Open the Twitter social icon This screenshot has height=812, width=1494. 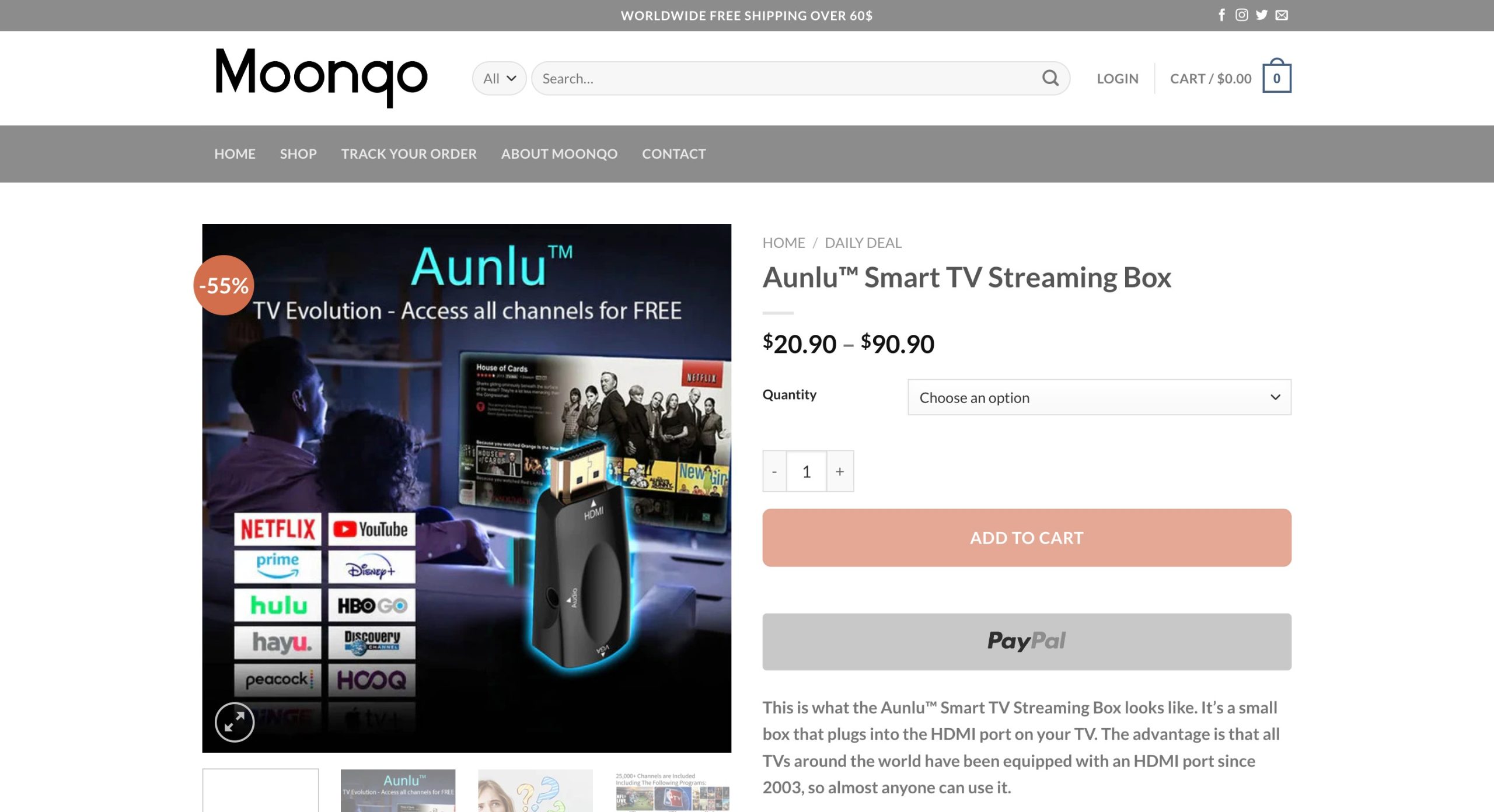1261,15
